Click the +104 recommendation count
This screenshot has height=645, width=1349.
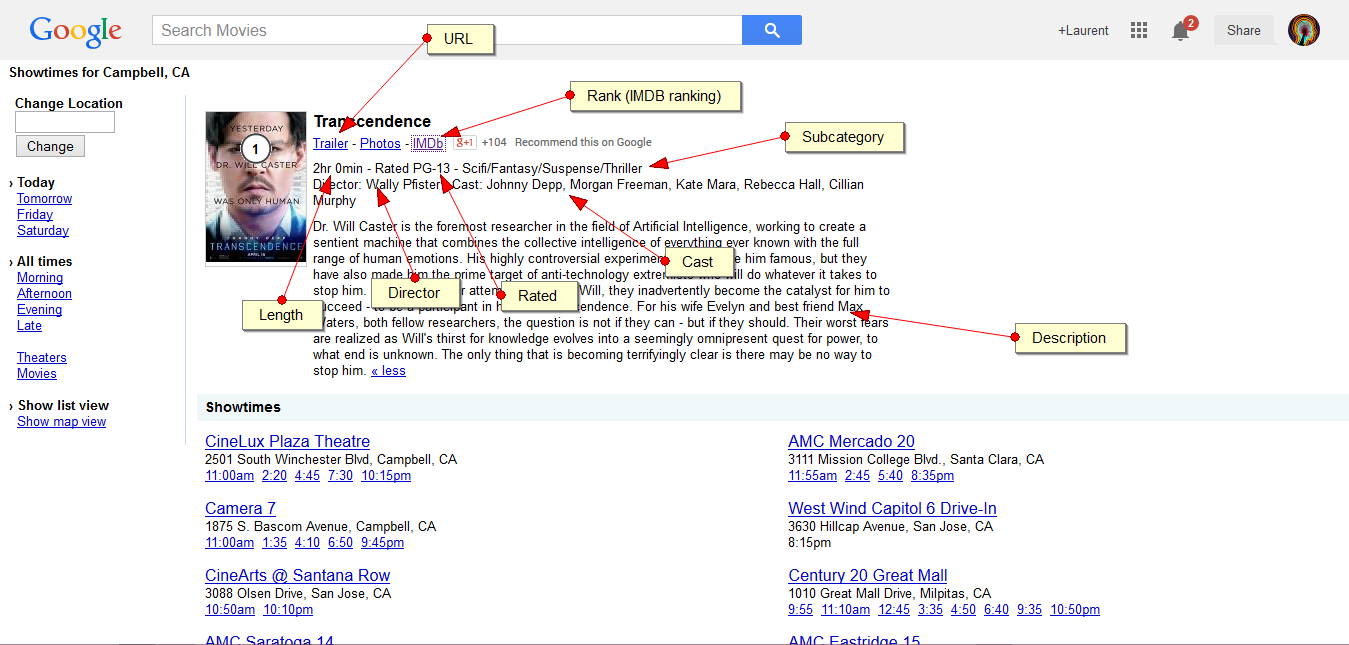pos(494,143)
